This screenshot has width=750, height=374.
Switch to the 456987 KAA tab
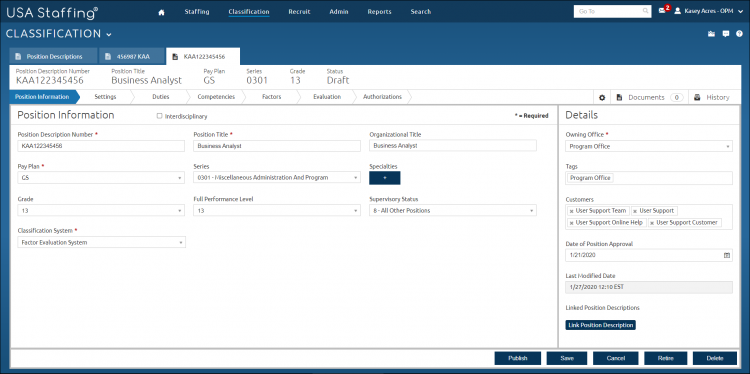(132, 56)
